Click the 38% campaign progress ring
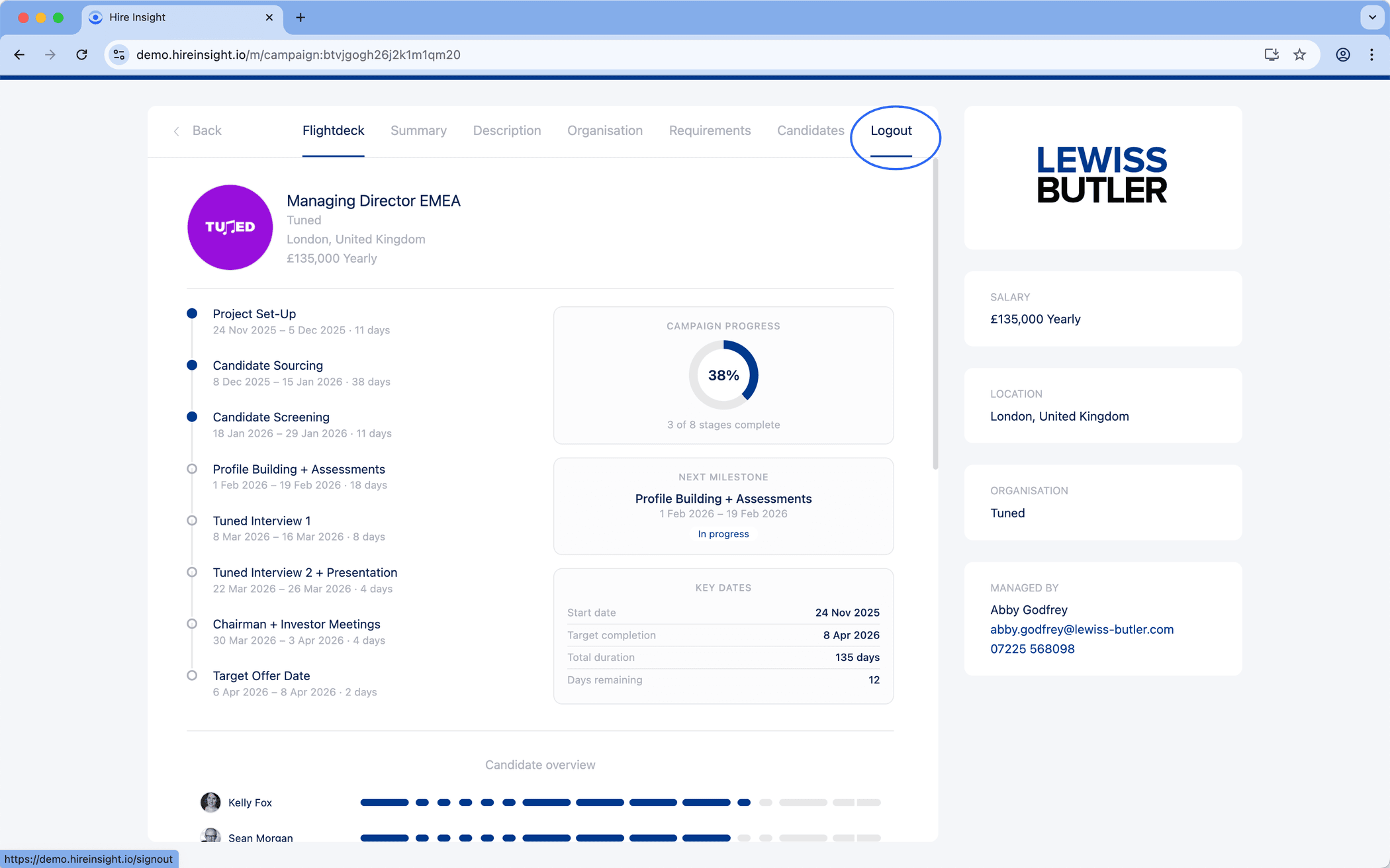Image resolution: width=1390 pixels, height=868 pixels. (x=723, y=375)
